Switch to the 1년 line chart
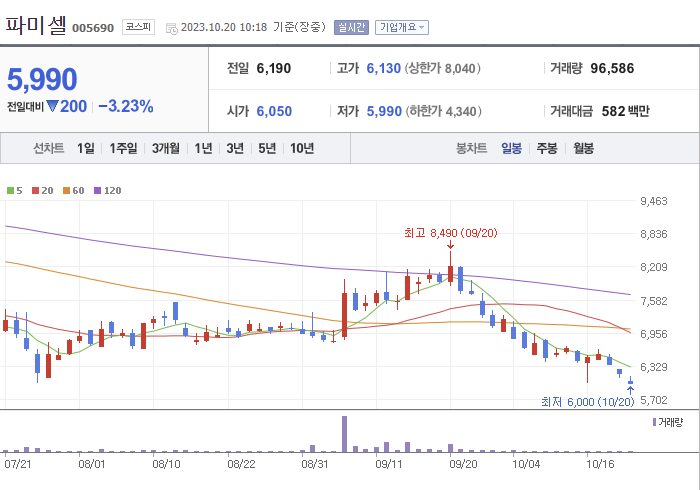The width and height of the screenshot is (700, 490). (203, 148)
